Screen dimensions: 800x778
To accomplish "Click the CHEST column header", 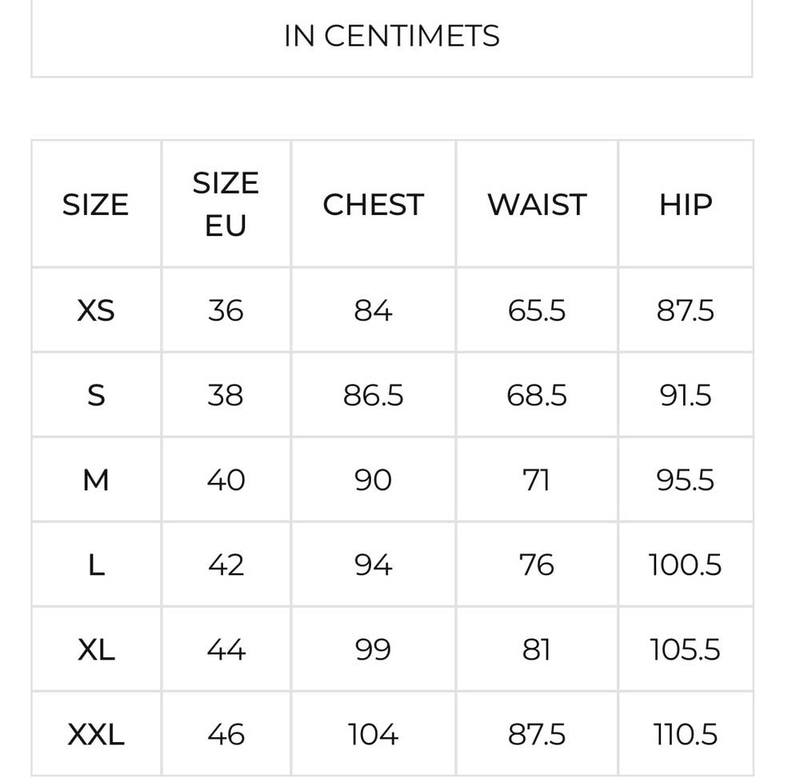I will pyautogui.click(x=373, y=205).
